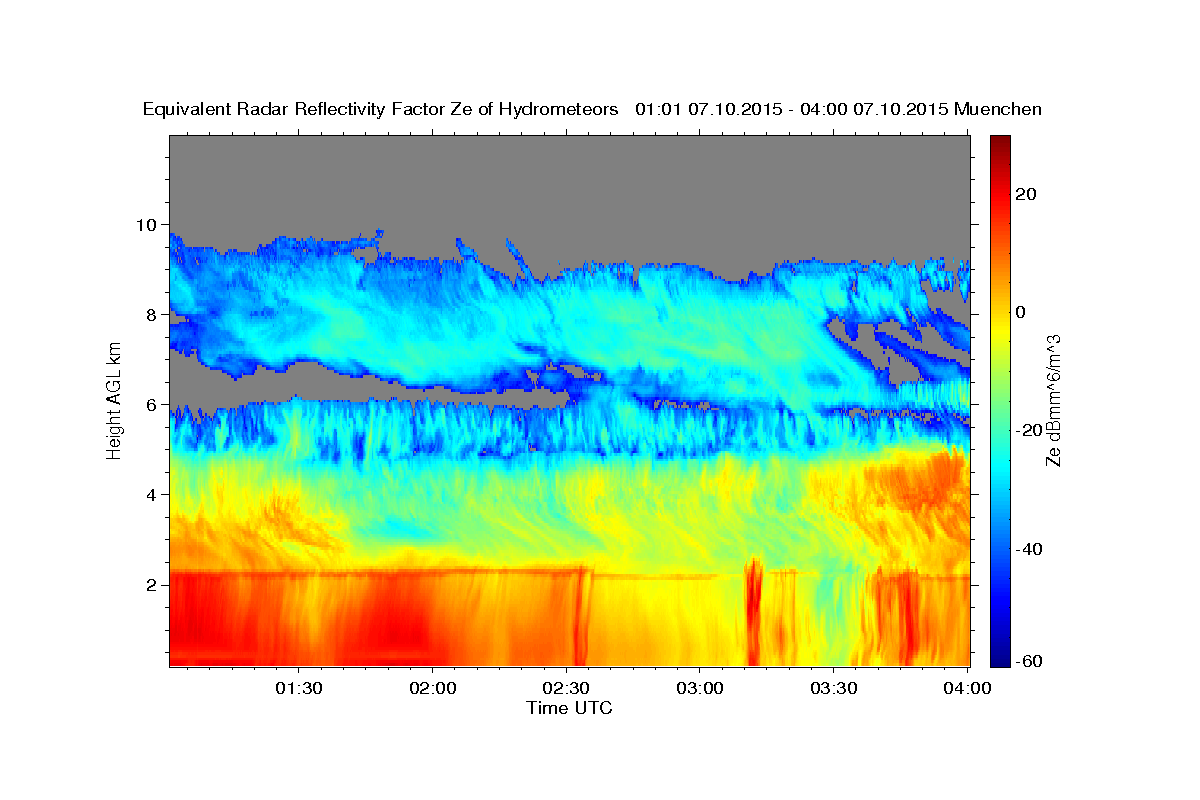Click the colorbar value label '20'

(1026, 194)
